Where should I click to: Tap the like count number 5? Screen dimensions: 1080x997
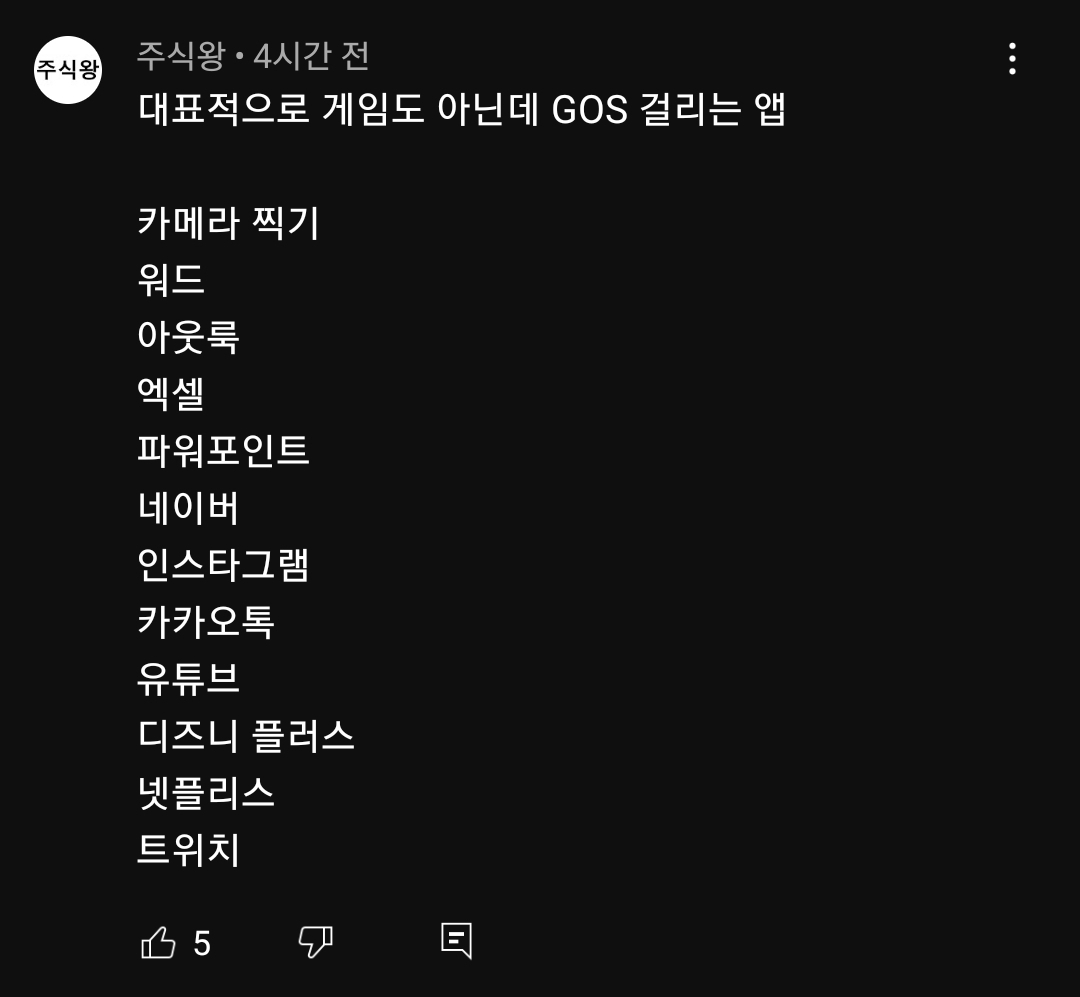202,943
